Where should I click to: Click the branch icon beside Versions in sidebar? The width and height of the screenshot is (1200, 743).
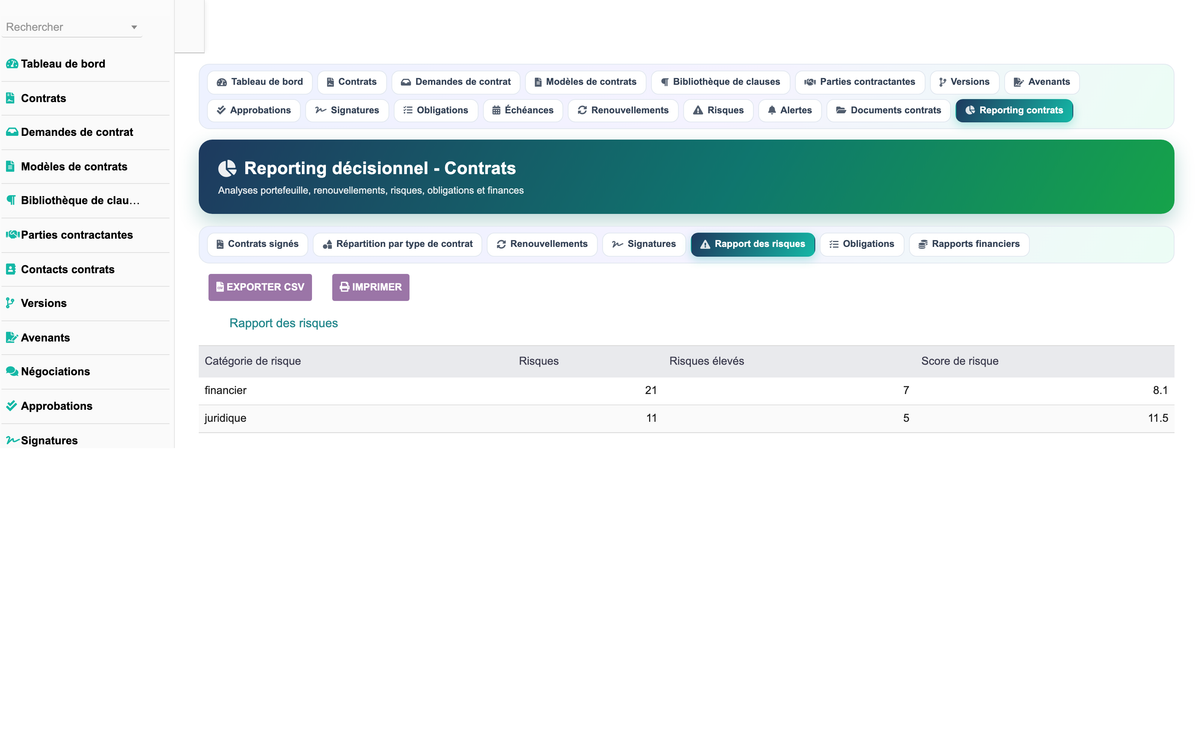click(10, 303)
